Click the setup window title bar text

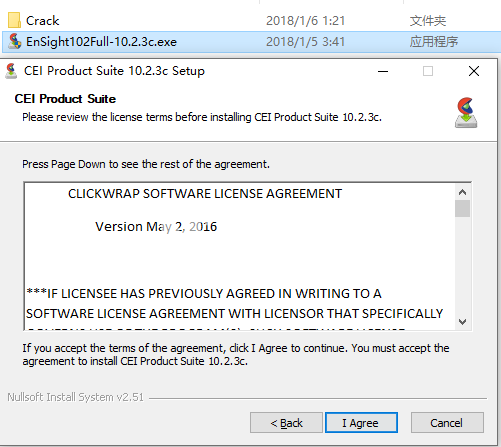114,71
